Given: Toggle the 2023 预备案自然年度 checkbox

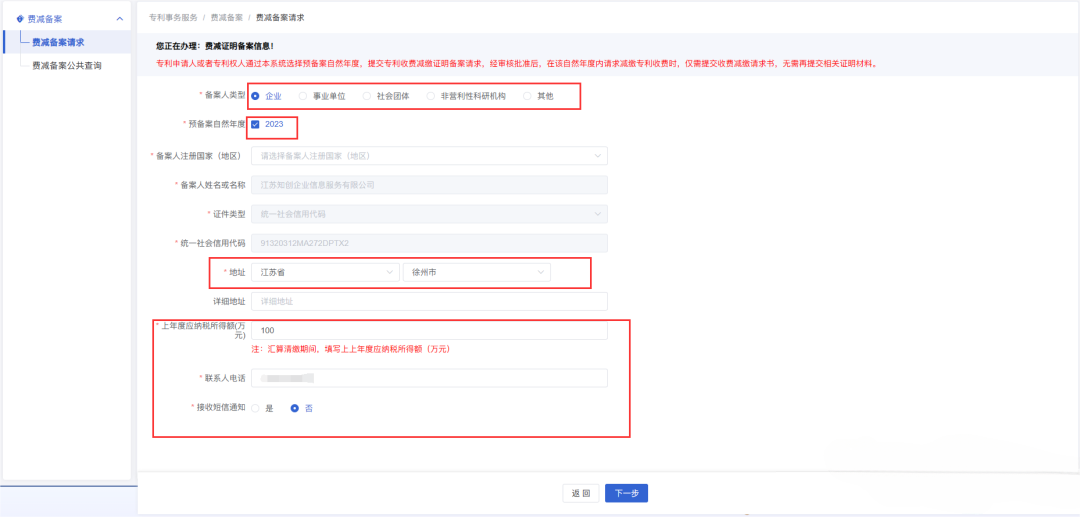Looking at the screenshot, I should click(x=256, y=125).
